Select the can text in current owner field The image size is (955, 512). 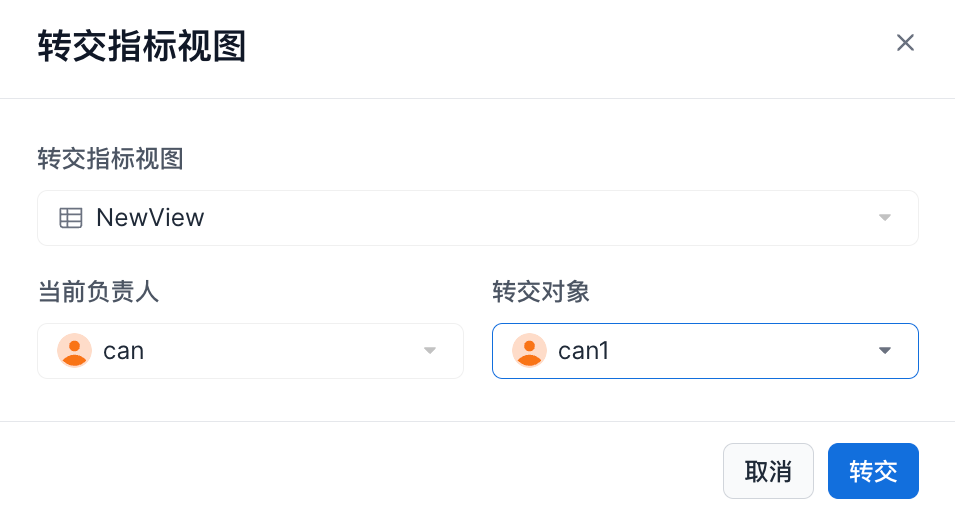point(124,351)
